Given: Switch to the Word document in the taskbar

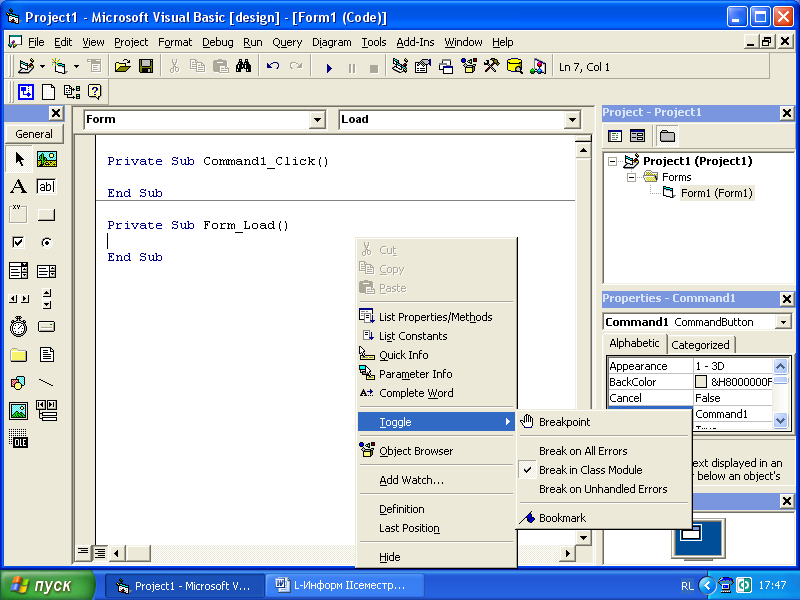Looking at the screenshot, I should coord(345,586).
